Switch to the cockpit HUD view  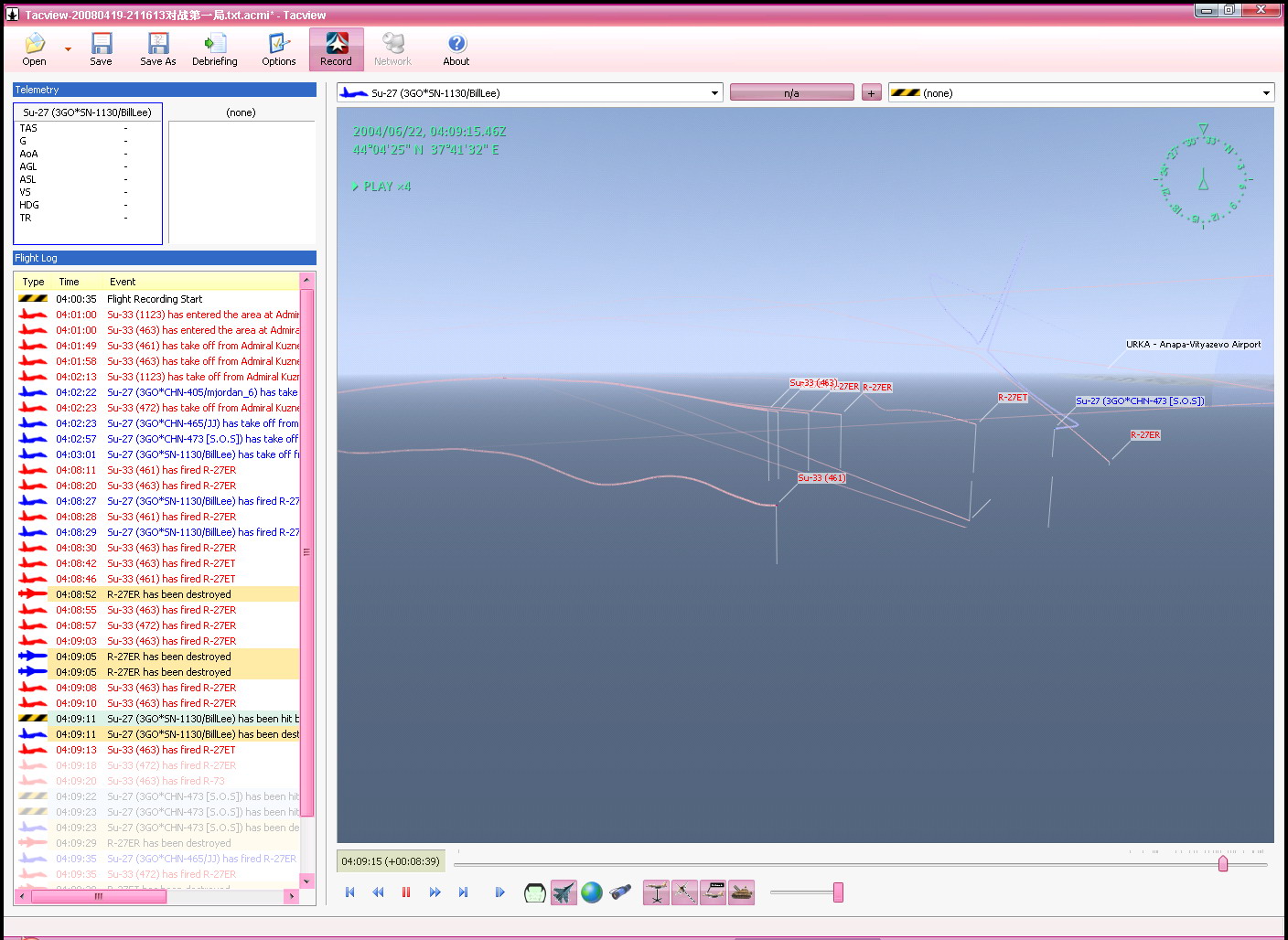535,892
